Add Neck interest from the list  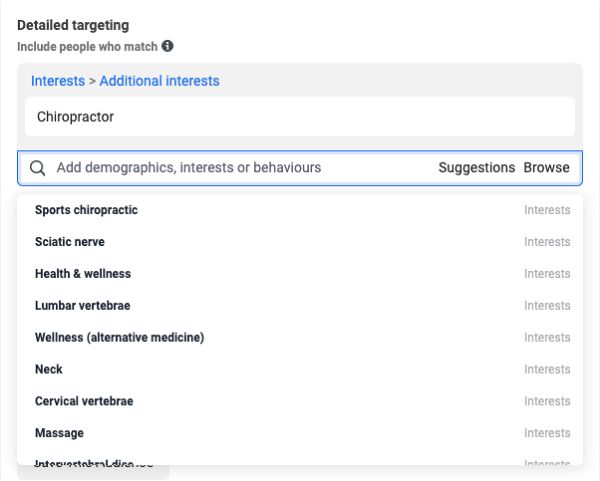[x=300, y=369]
